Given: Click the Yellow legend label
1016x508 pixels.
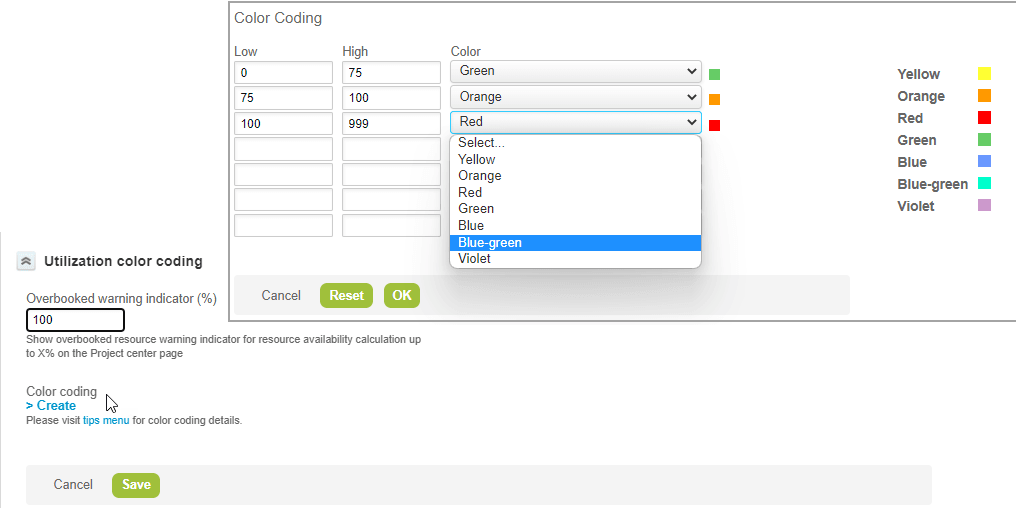Looking at the screenshot, I should pyautogui.click(x=919, y=75).
